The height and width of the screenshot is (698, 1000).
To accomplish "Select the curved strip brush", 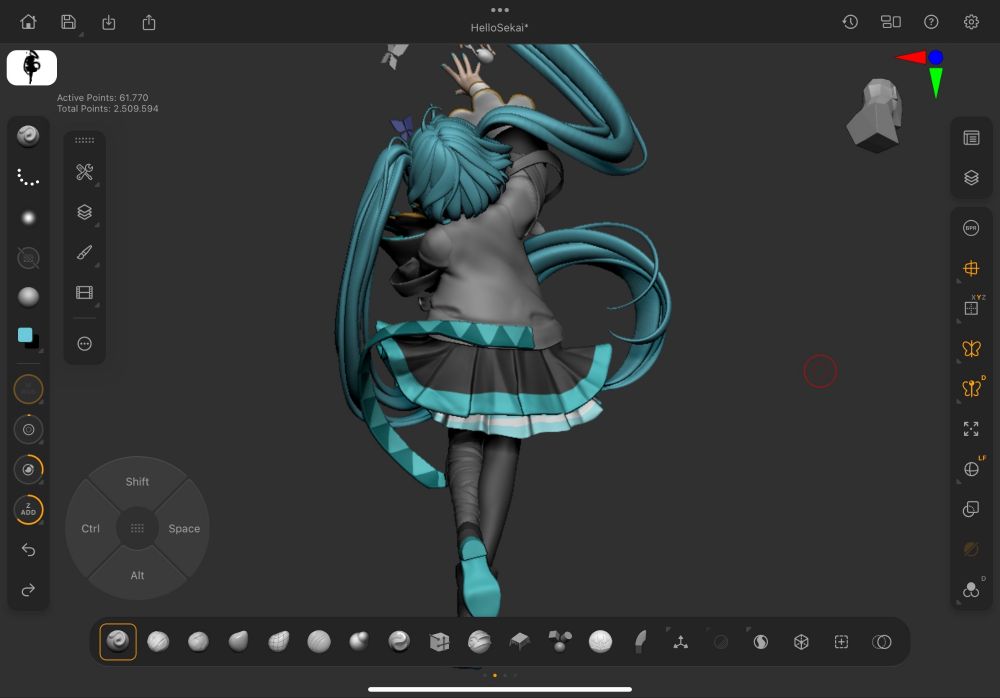I will (x=640, y=641).
